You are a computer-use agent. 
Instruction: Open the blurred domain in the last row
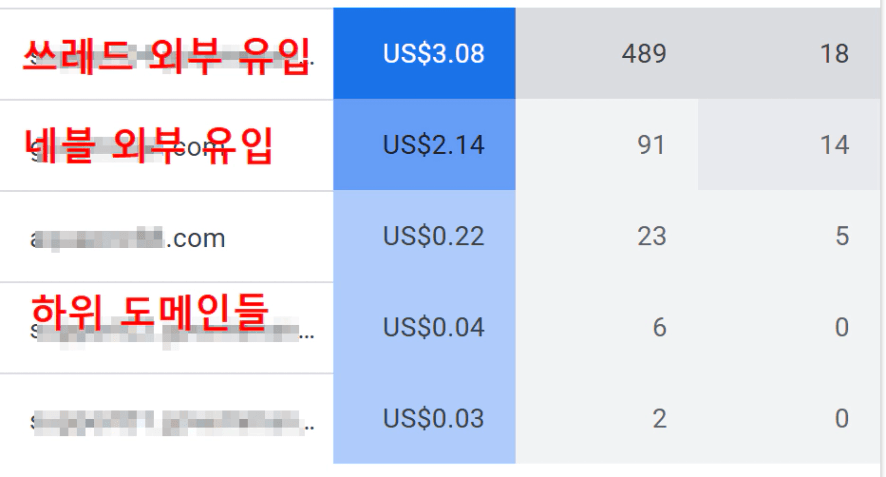pyautogui.click(x=170, y=420)
